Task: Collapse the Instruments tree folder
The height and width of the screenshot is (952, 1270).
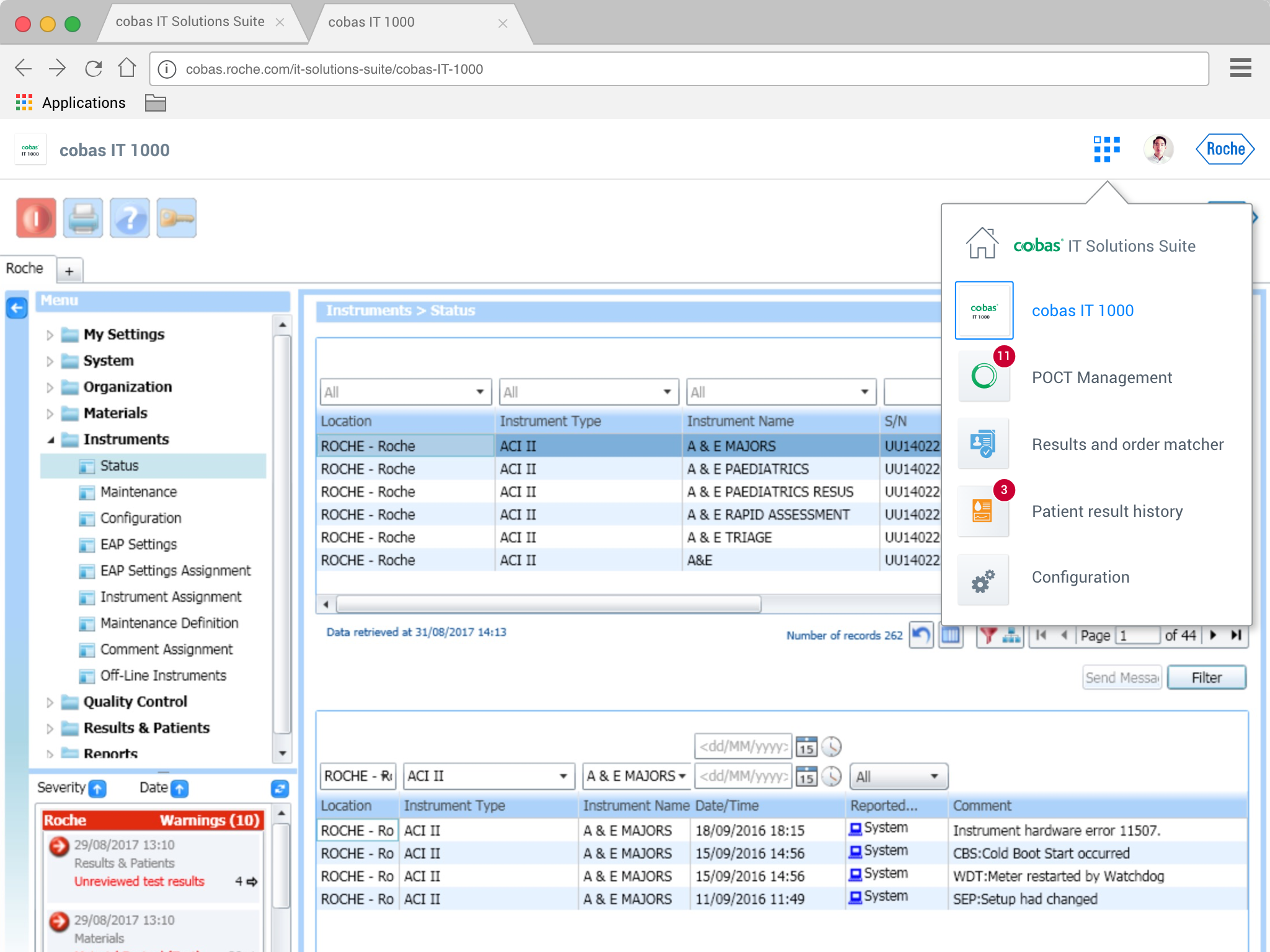Action: [50, 439]
